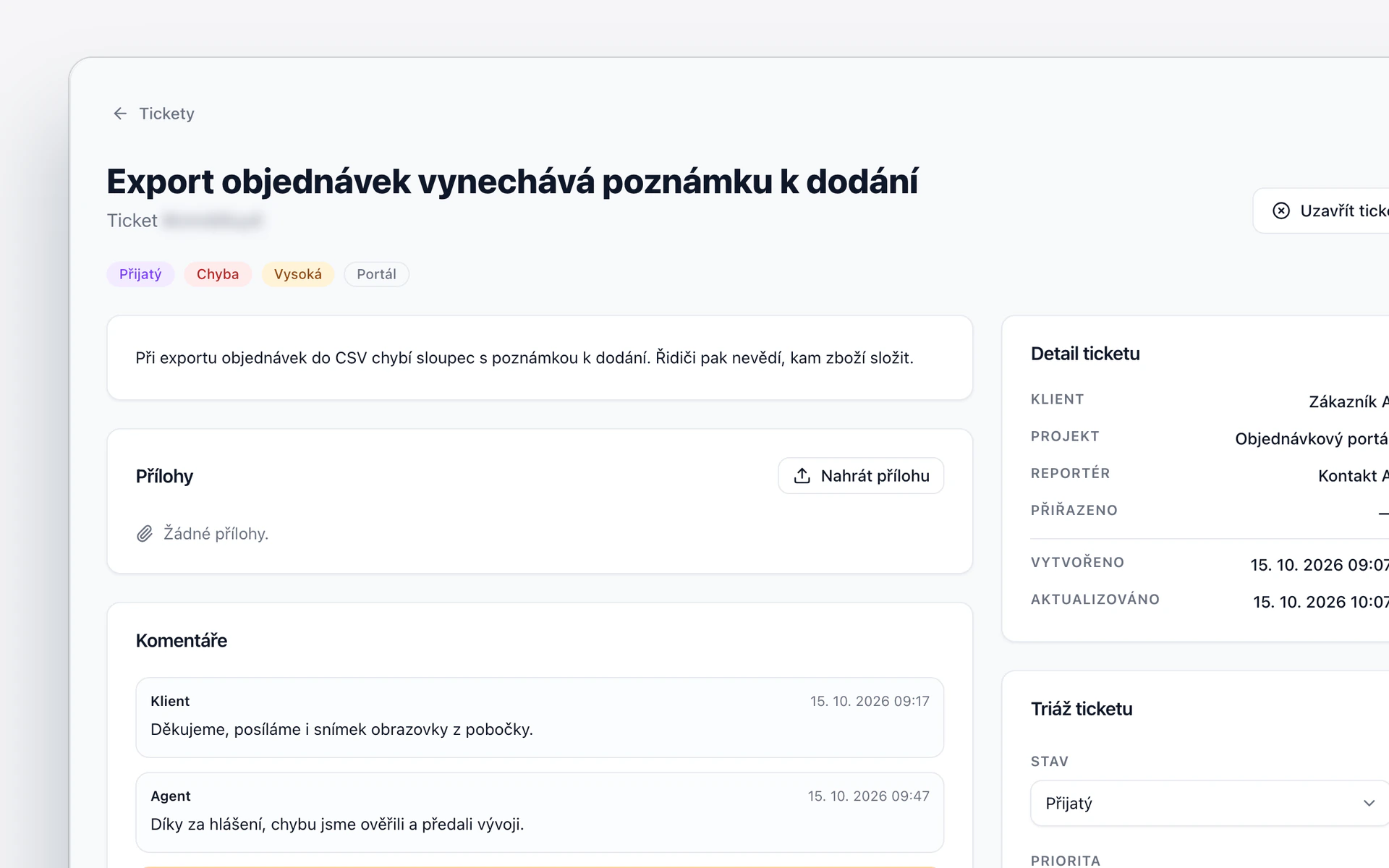This screenshot has height=868, width=1389.
Task: Click the comment Děkujeme, posíláme i snímek obrazovky
Action: [x=341, y=729]
